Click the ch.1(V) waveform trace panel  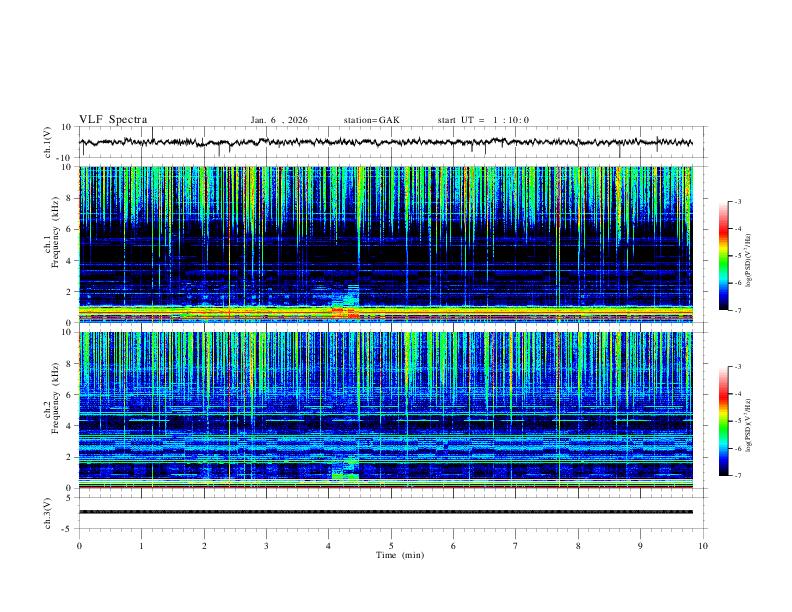[392, 142]
